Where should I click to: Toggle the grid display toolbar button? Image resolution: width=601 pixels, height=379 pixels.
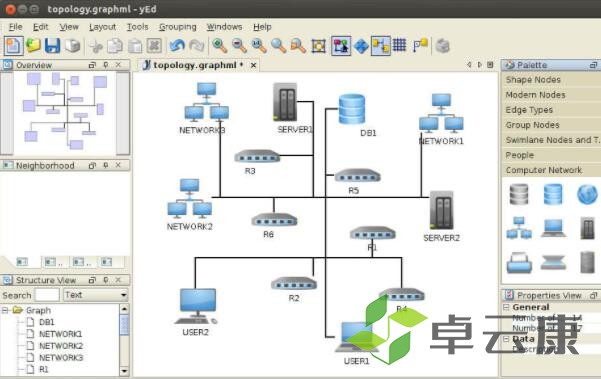(x=399, y=45)
